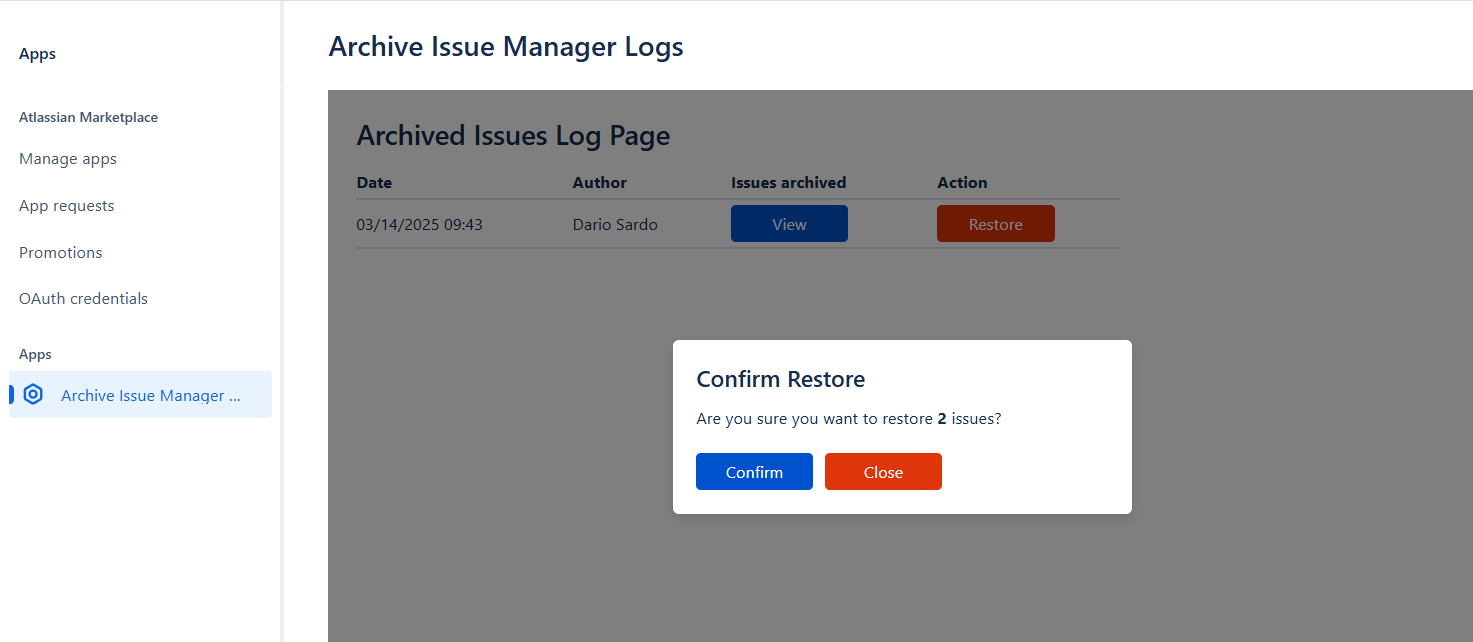This screenshot has width=1473, height=642.
Task: Confirm restoring the 2 issues
Action: point(754,472)
